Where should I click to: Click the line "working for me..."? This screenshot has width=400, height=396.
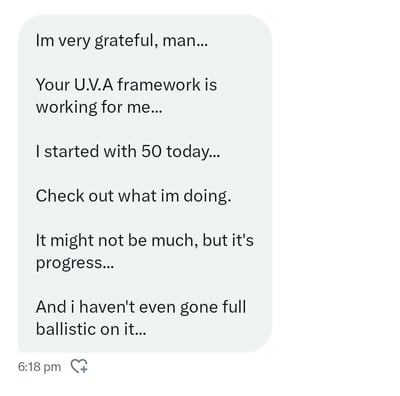[x=99, y=107]
